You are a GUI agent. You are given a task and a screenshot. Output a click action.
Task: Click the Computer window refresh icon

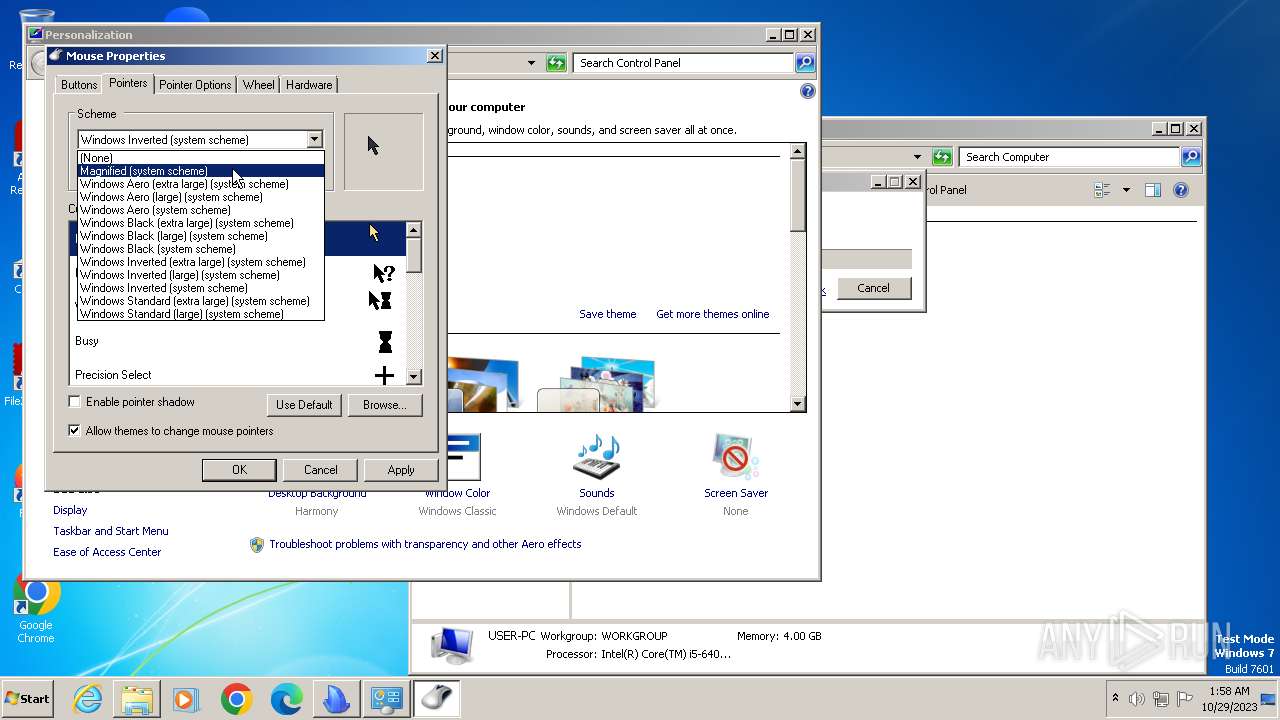942,157
